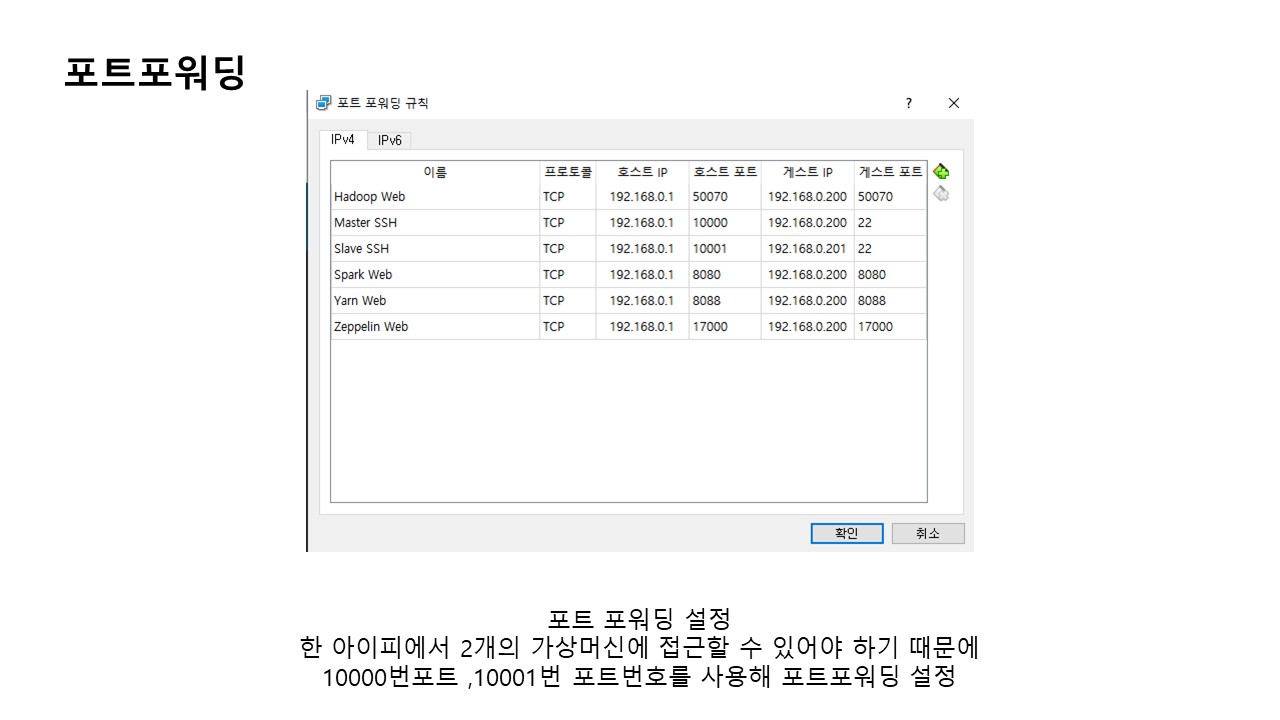Image resolution: width=1280 pixels, height=720 pixels.
Task: Click the help question mark button
Action: click(x=909, y=103)
